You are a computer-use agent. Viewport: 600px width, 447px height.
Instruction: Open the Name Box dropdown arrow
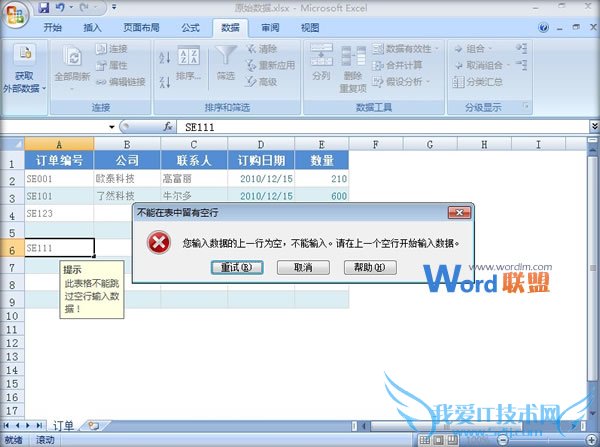coord(112,127)
